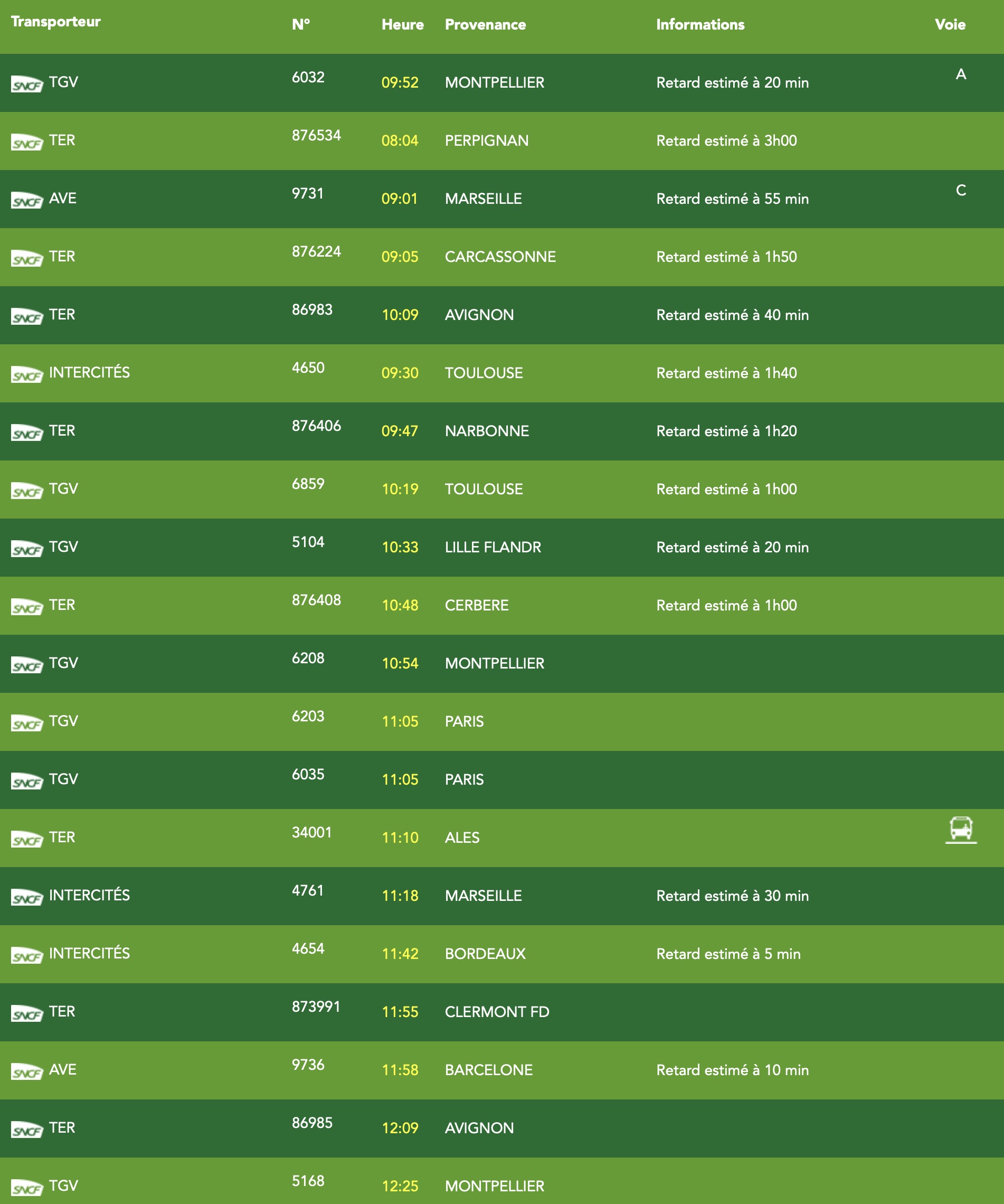The width and height of the screenshot is (1004, 1204).
Task: Select train number 876408
Action: pyautogui.click(x=316, y=600)
